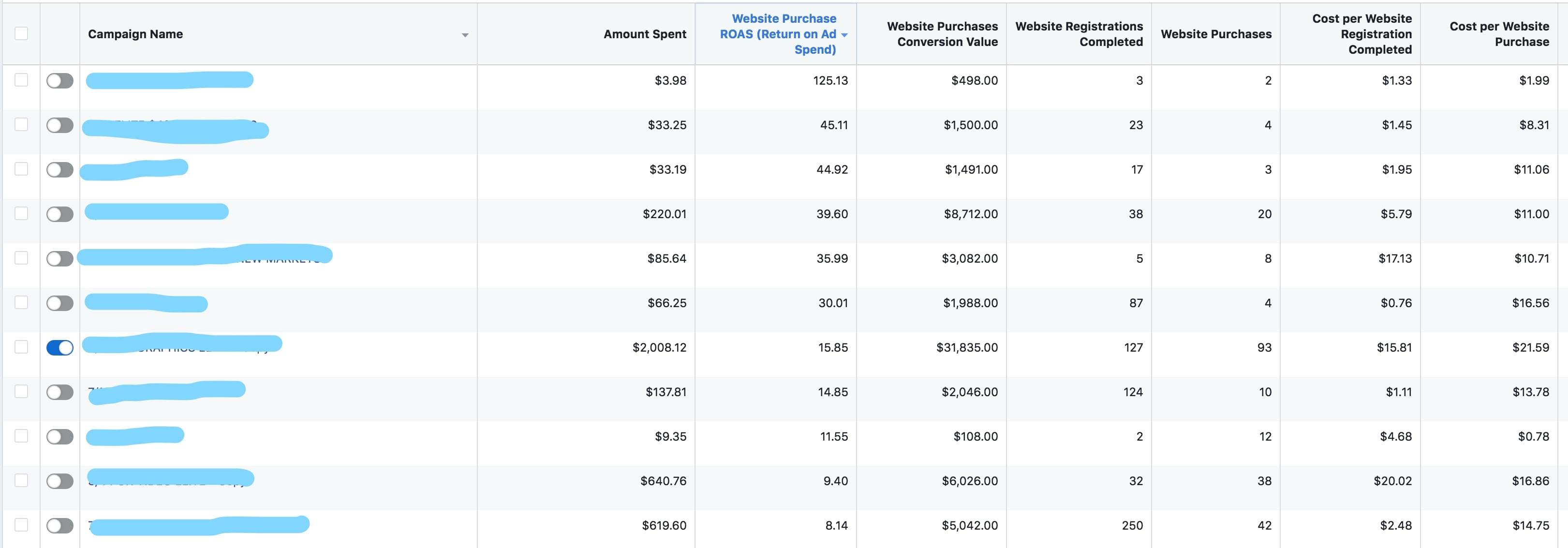This screenshot has height=548, width=1568.
Task: Click the amount spent cell $85.64
Action: tap(666, 258)
